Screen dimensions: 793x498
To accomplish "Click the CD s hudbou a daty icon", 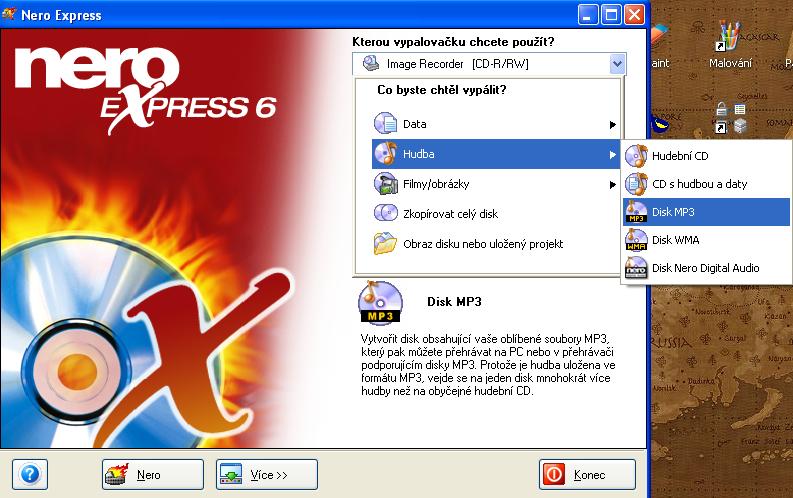I will click(x=636, y=184).
